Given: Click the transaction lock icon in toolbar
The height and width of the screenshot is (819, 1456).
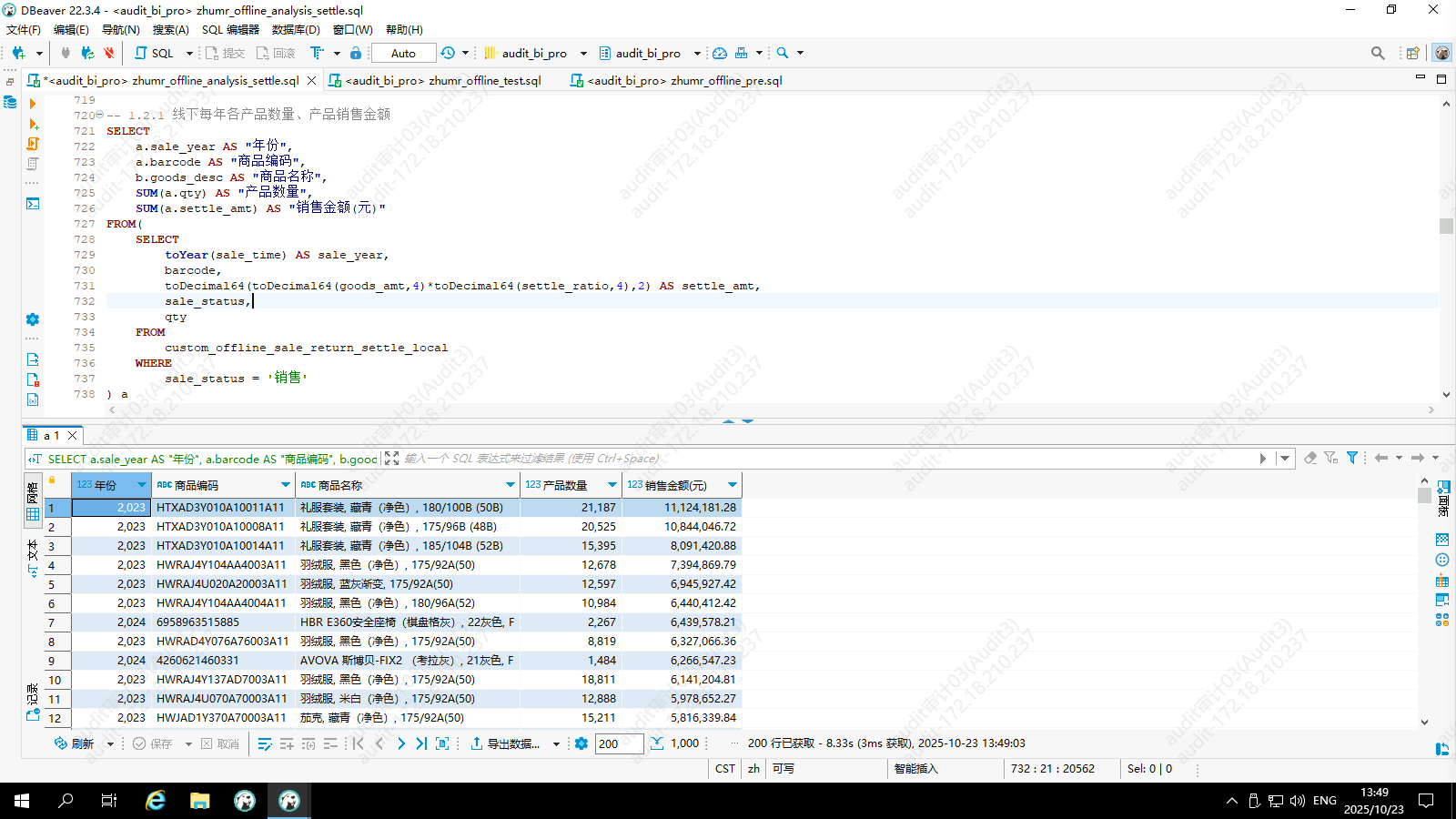Looking at the screenshot, I should (x=356, y=53).
